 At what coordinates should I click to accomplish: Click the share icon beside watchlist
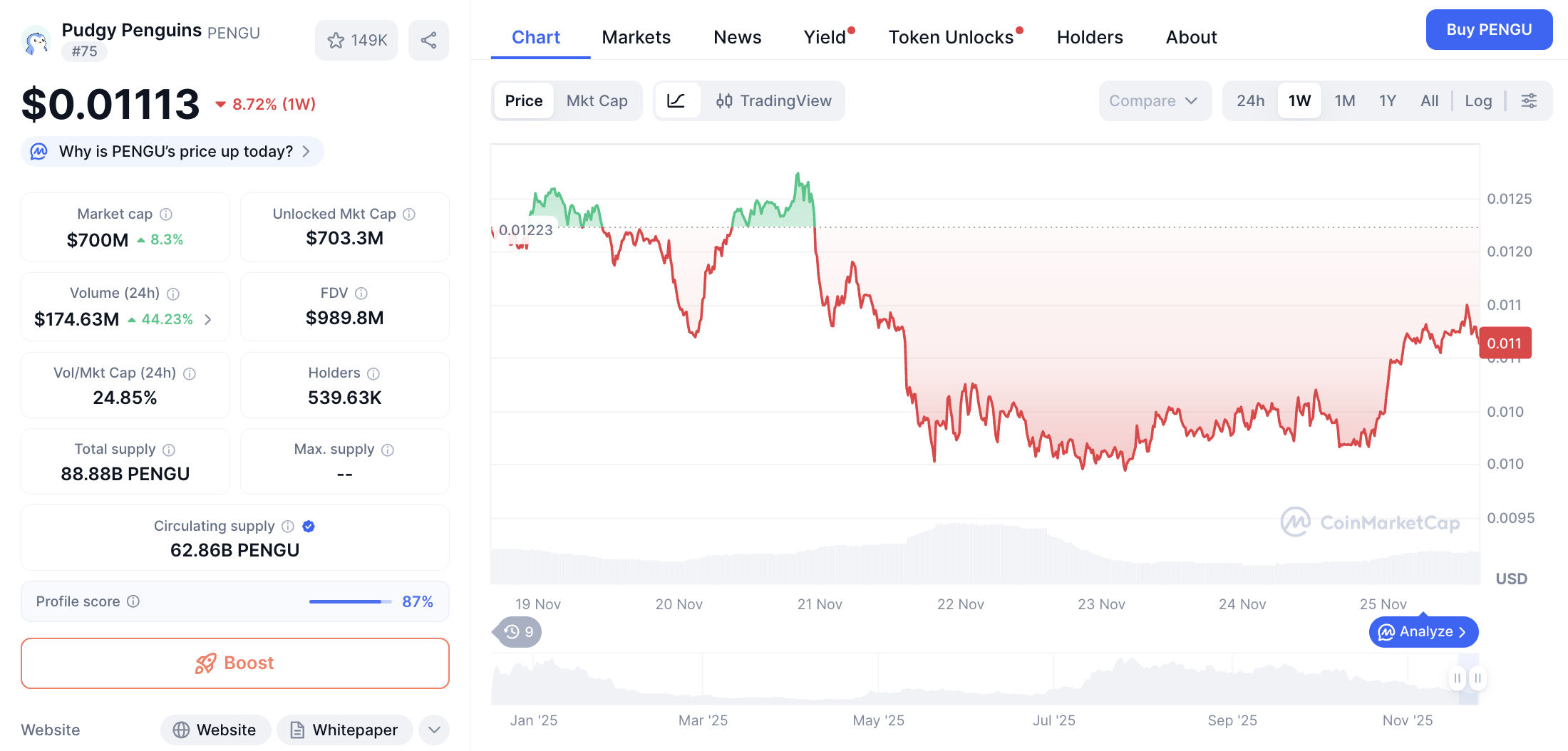(428, 40)
